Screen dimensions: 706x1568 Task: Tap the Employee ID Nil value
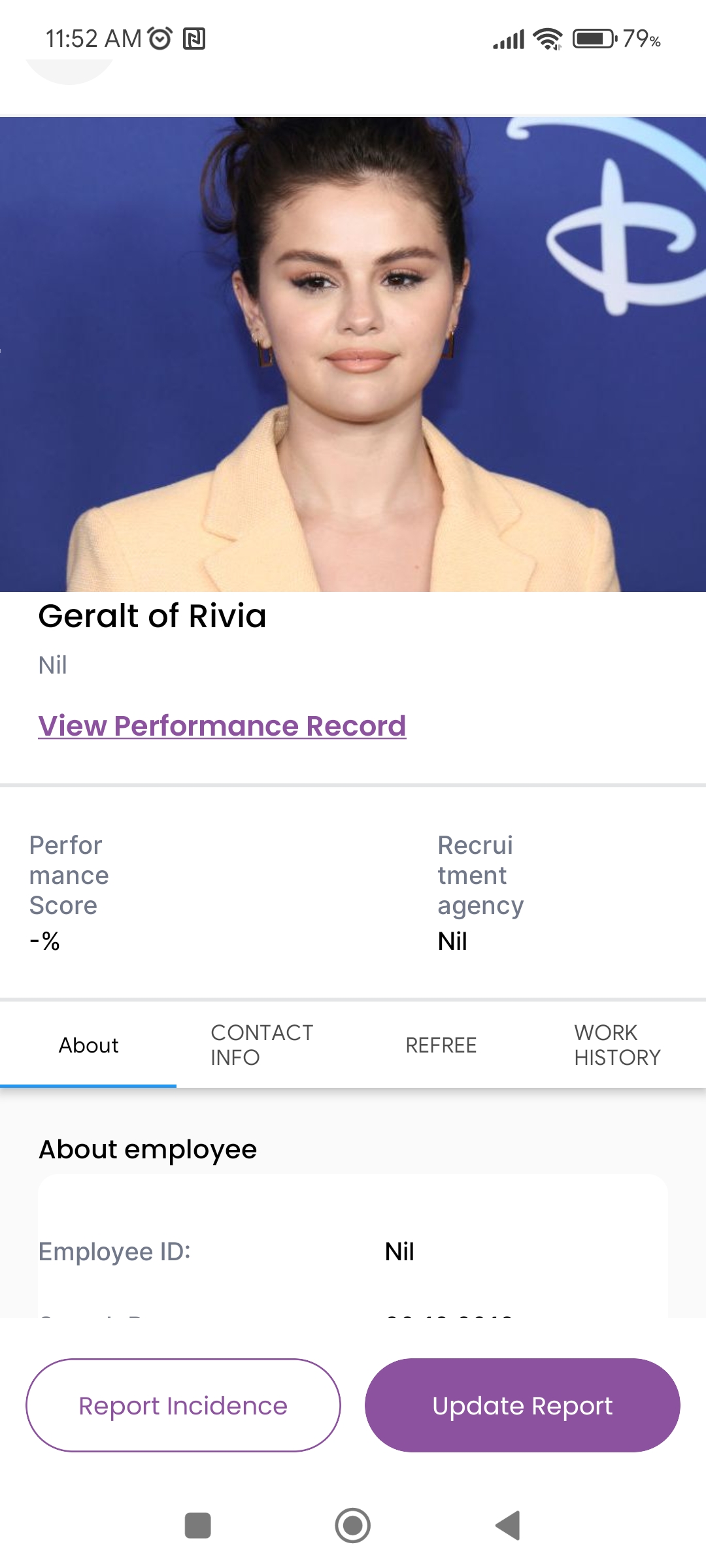[x=399, y=1252]
